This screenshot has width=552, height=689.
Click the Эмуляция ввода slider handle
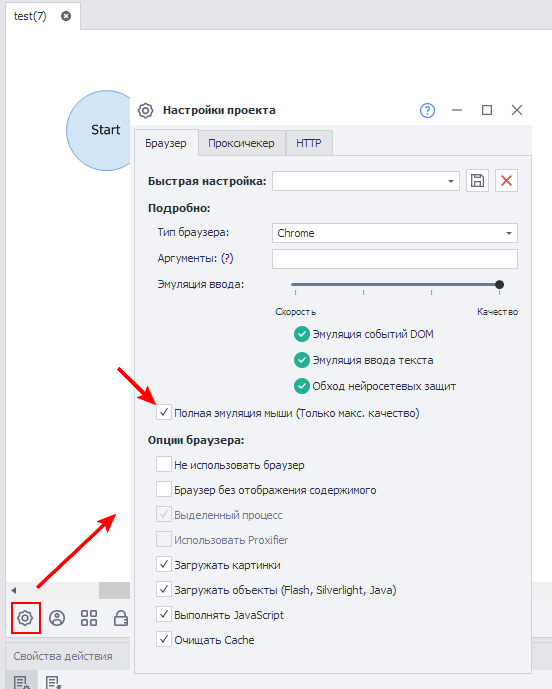tap(499, 285)
